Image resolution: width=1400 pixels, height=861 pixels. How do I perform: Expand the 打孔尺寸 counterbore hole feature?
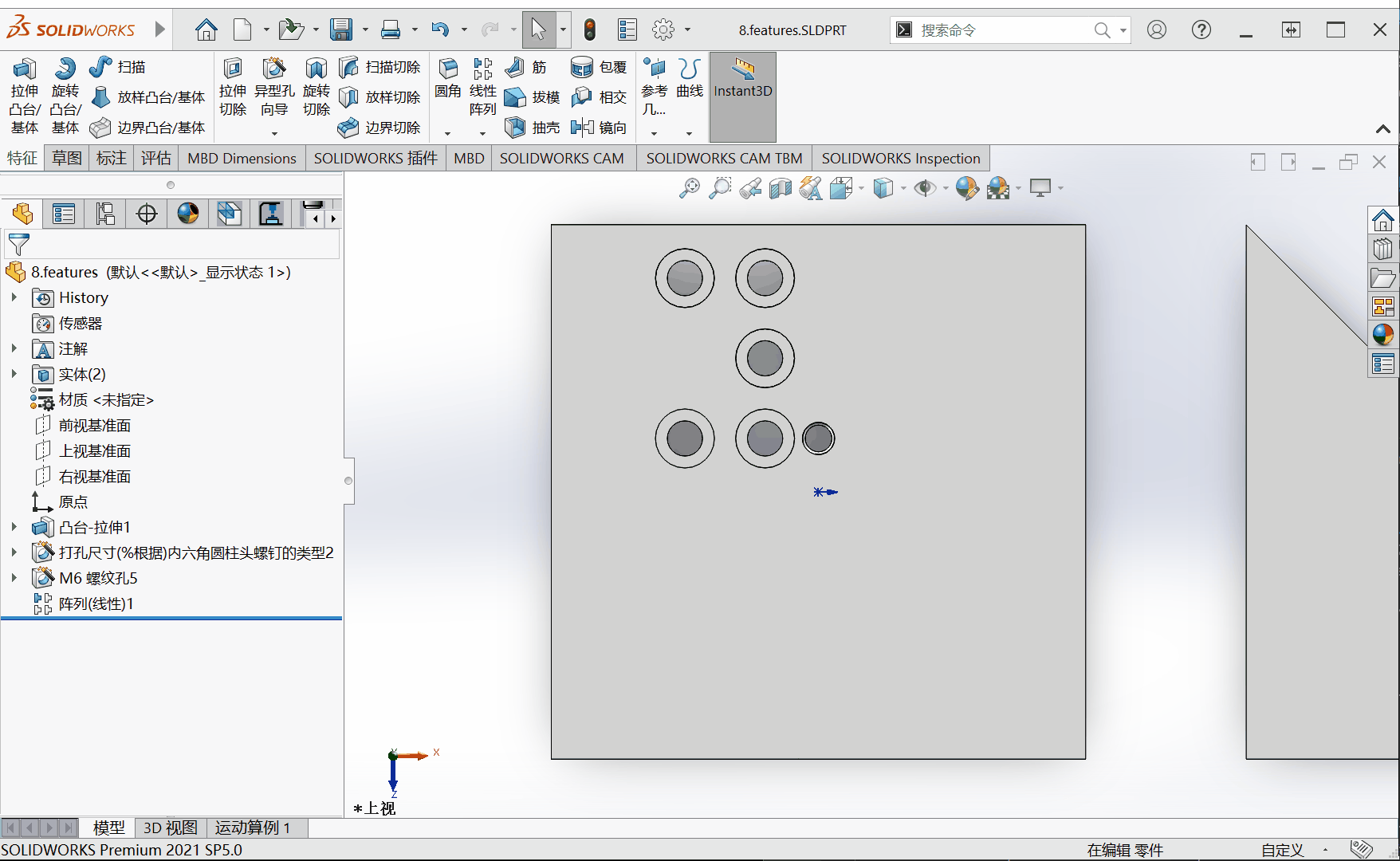[14, 552]
